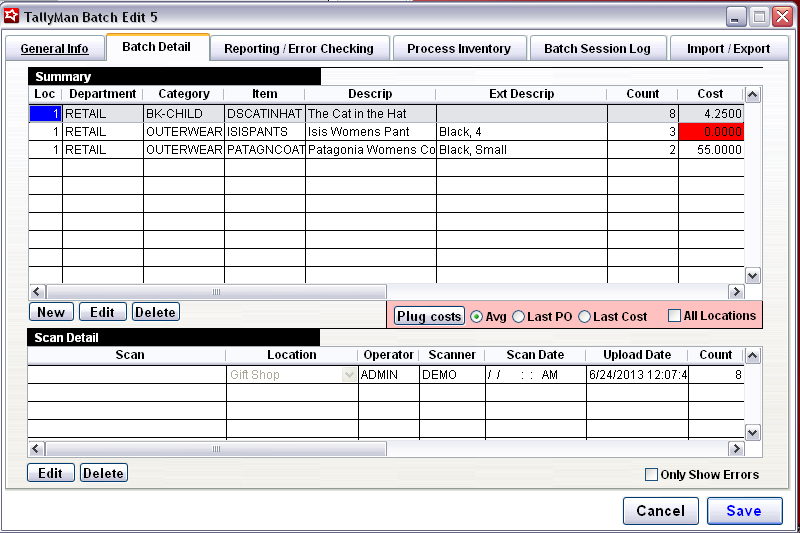Switch to the Import / Export tab
The width and height of the screenshot is (800, 533).
click(728, 48)
